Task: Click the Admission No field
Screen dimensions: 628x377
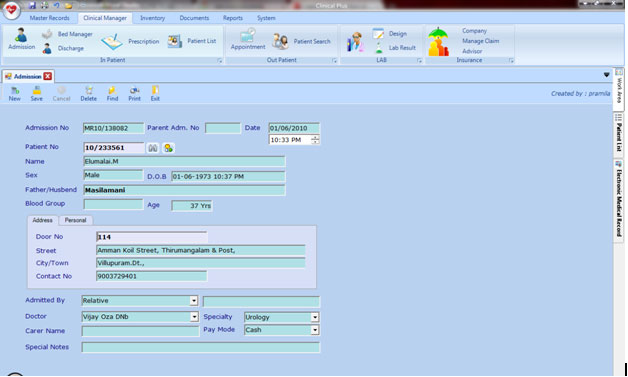Action: pos(113,128)
